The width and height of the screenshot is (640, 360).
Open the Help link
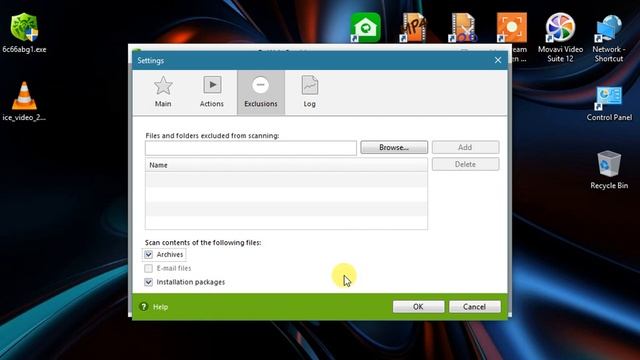coord(160,307)
